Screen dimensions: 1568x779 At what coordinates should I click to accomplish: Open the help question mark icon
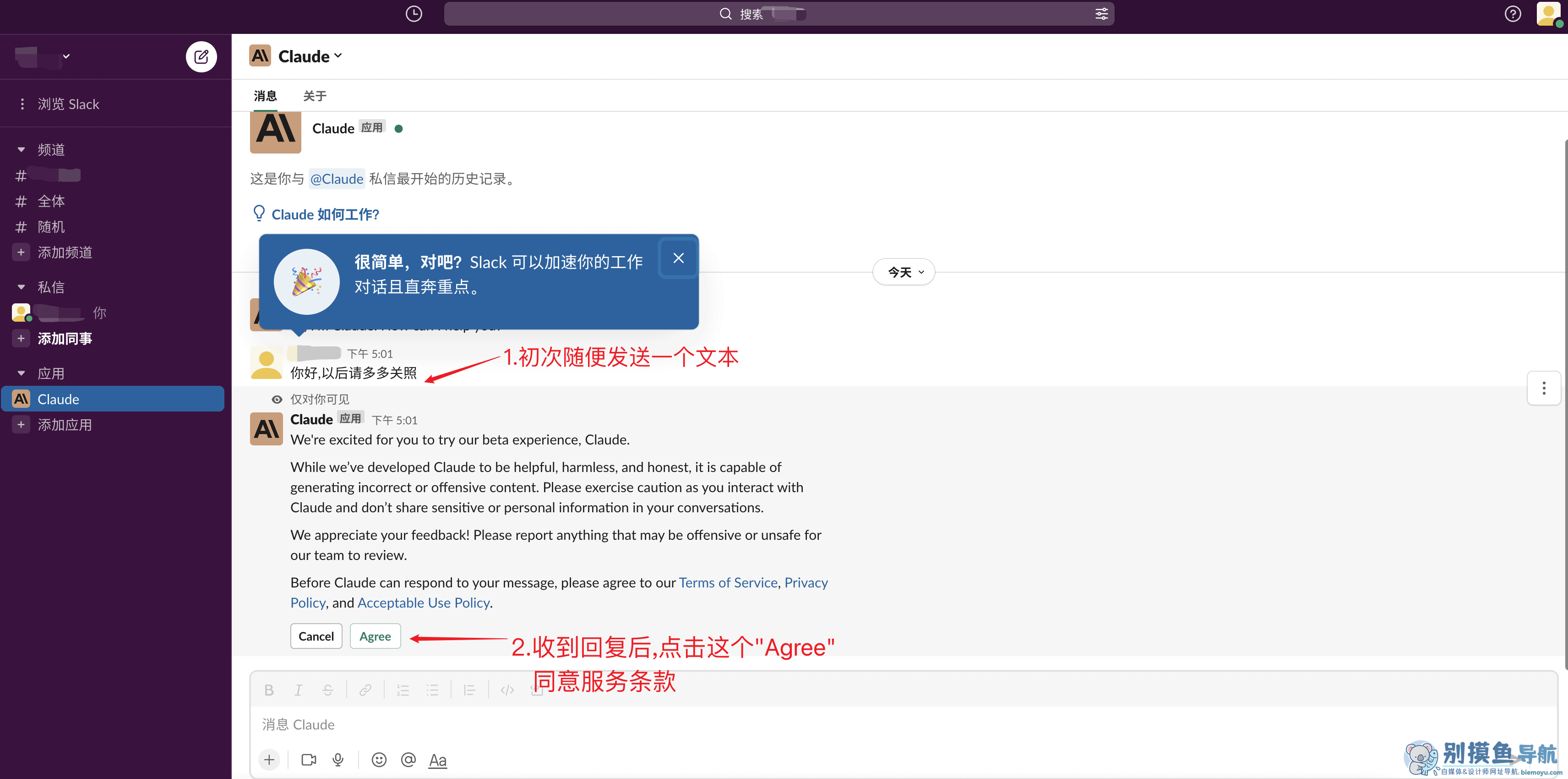coord(1513,13)
